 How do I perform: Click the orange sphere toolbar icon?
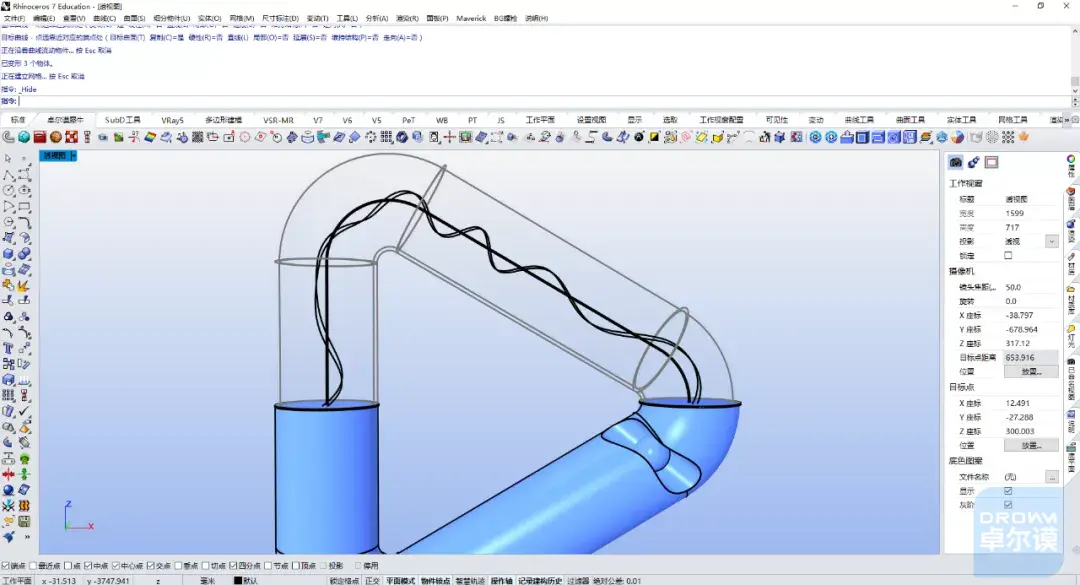coord(56,137)
